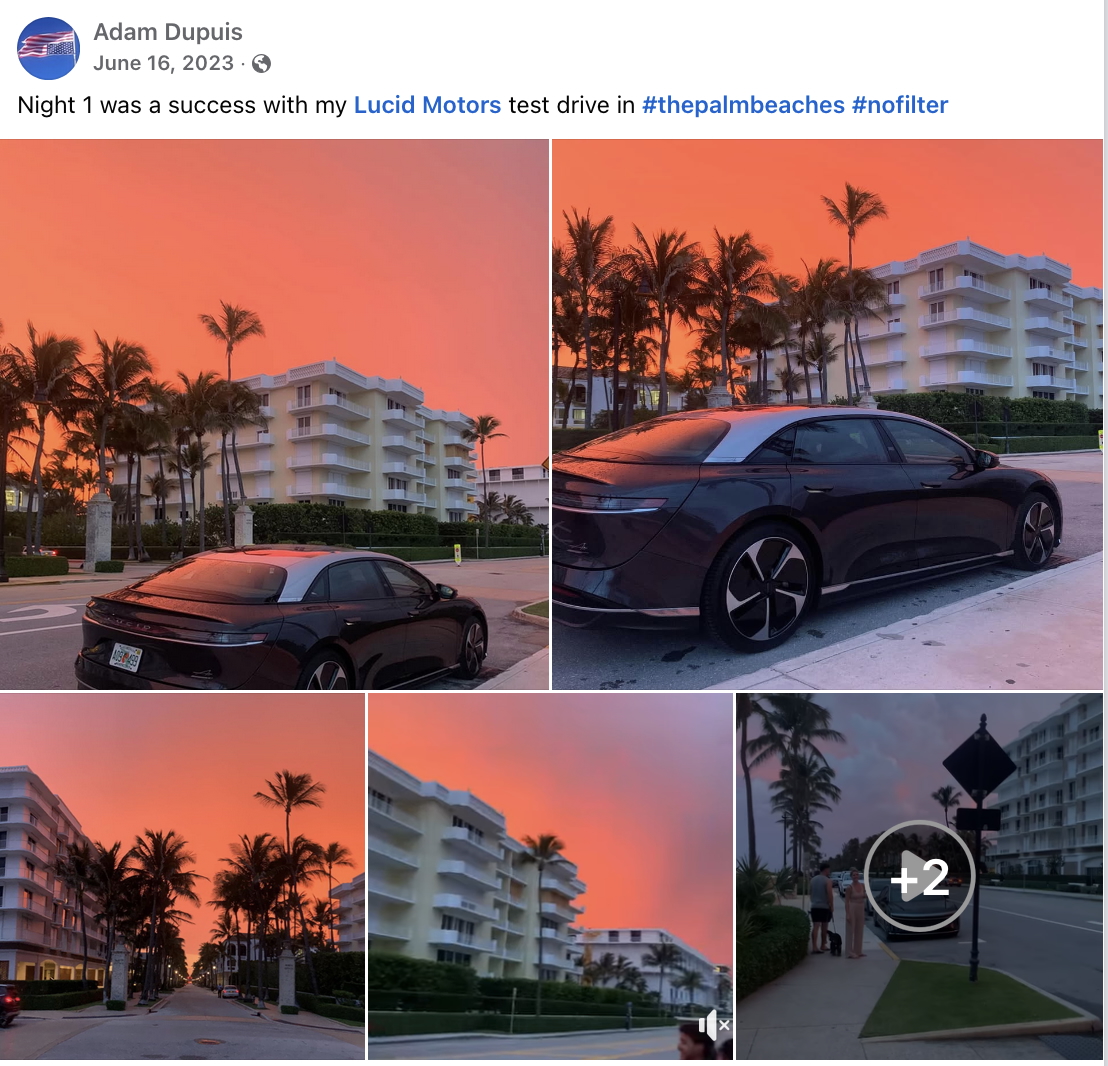Play the video with the +2 overlay
Image resolution: width=1108 pixels, height=1066 pixels.
[x=919, y=876]
